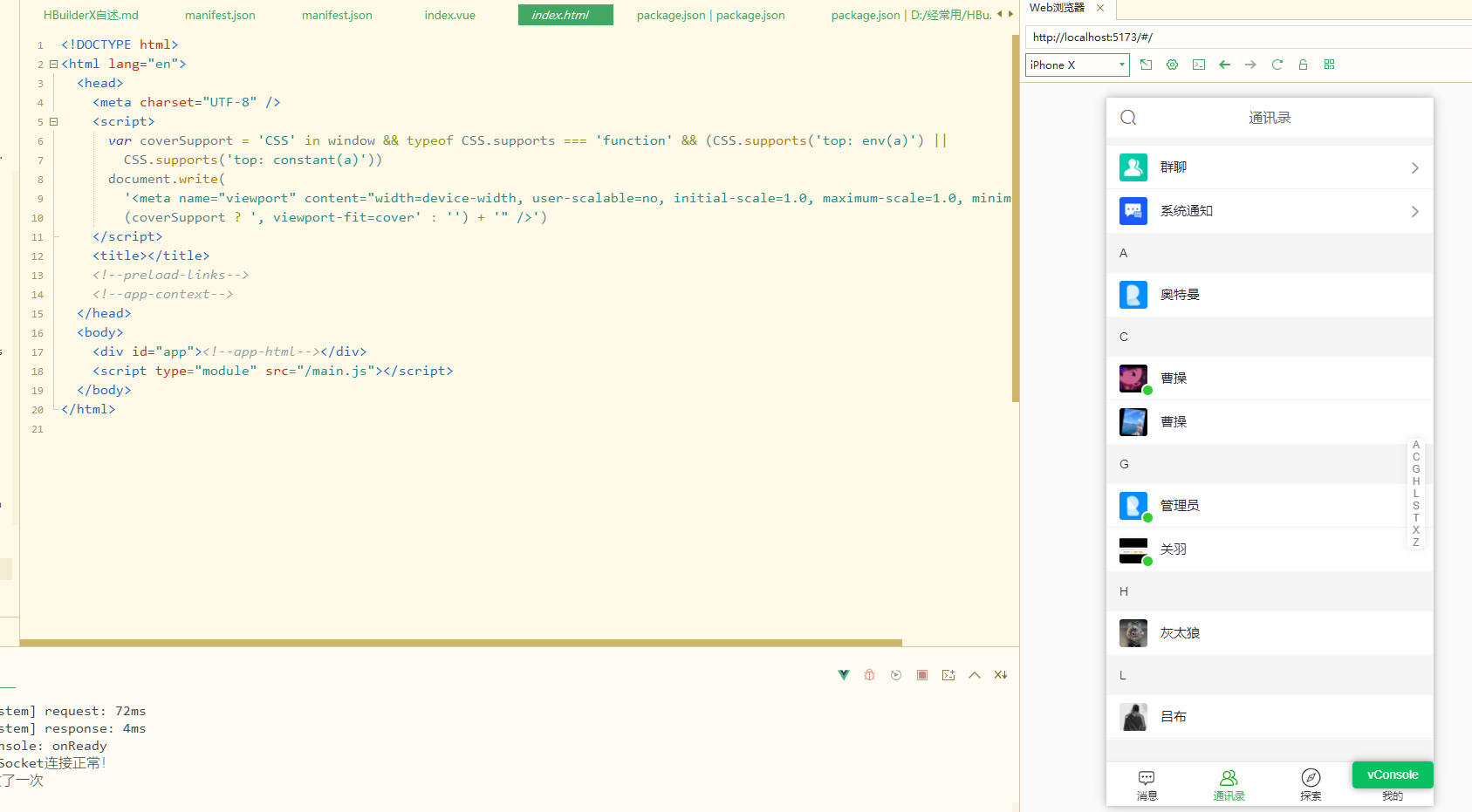
Task: Go forward in the built-in web browser
Action: pyautogui.click(x=1251, y=65)
